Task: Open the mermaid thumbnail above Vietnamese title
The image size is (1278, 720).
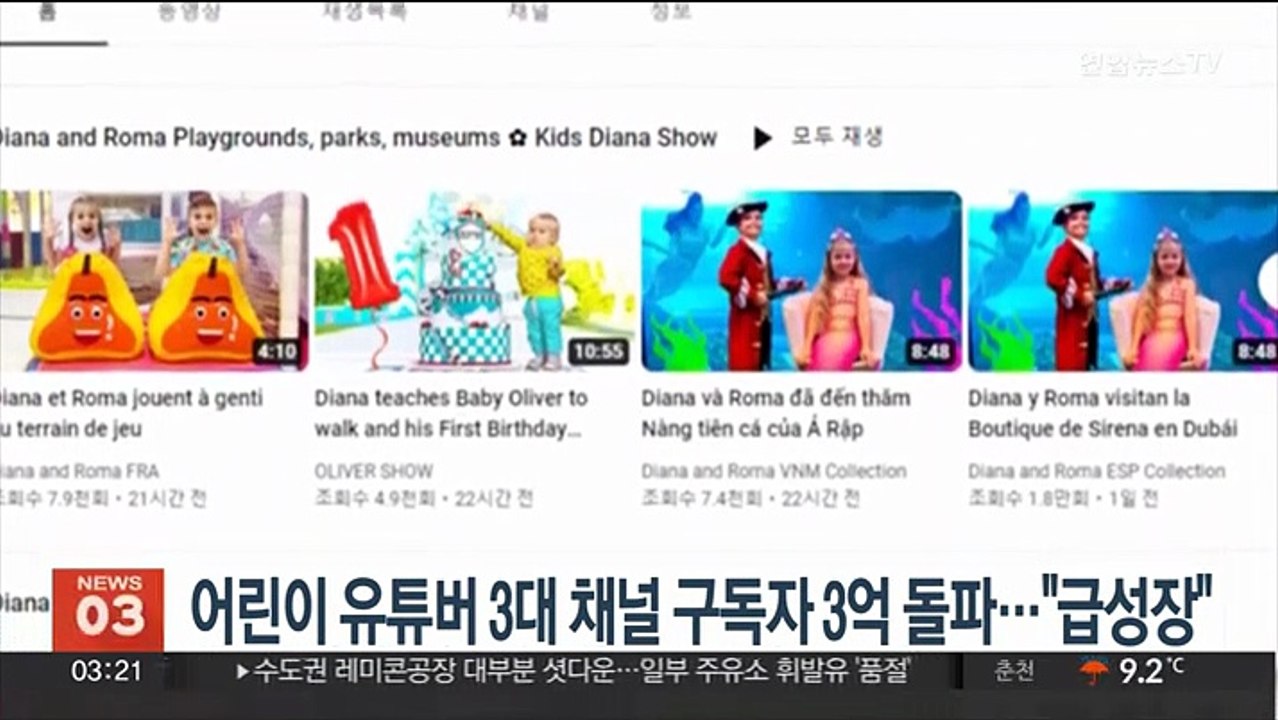Action: [x=801, y=281]
